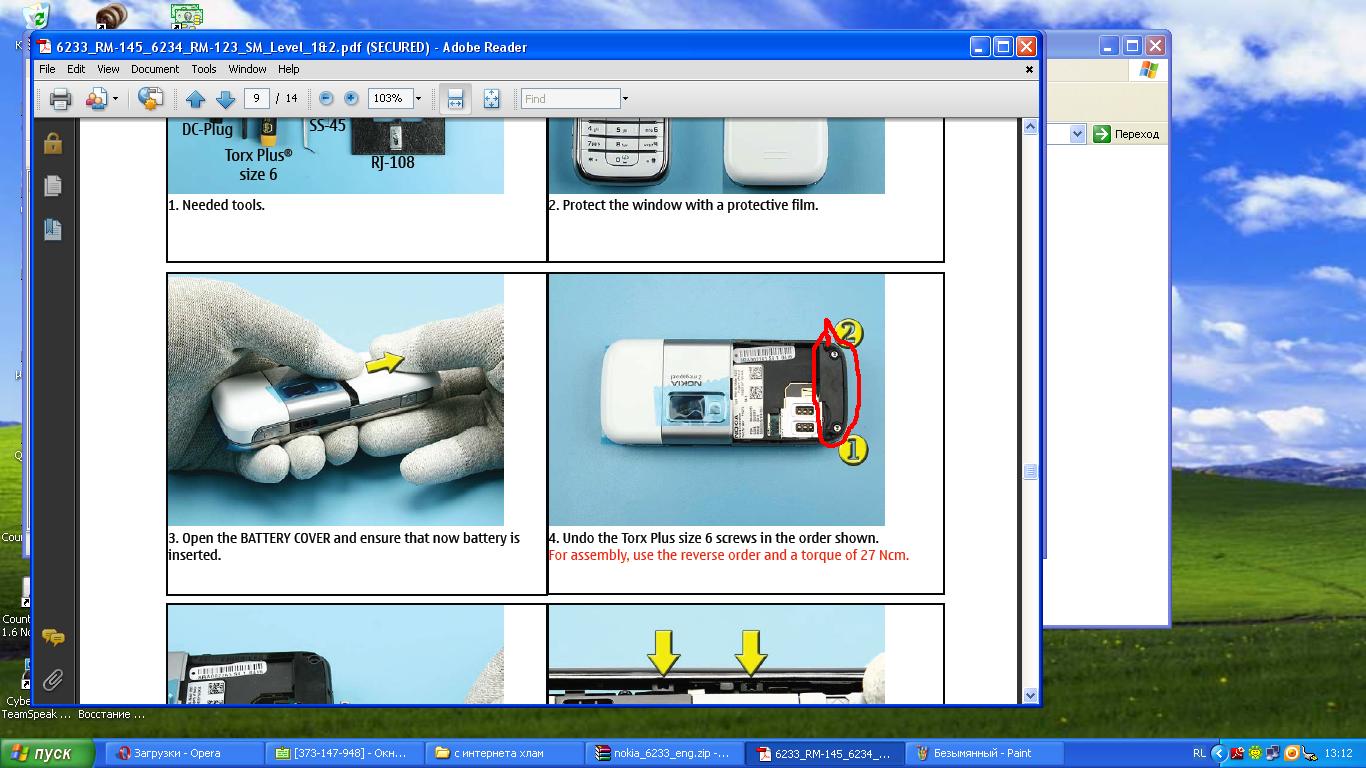Viewport: 1366px width, 768px height.
Task: Open the Document menu
Action: pos(155,69)
